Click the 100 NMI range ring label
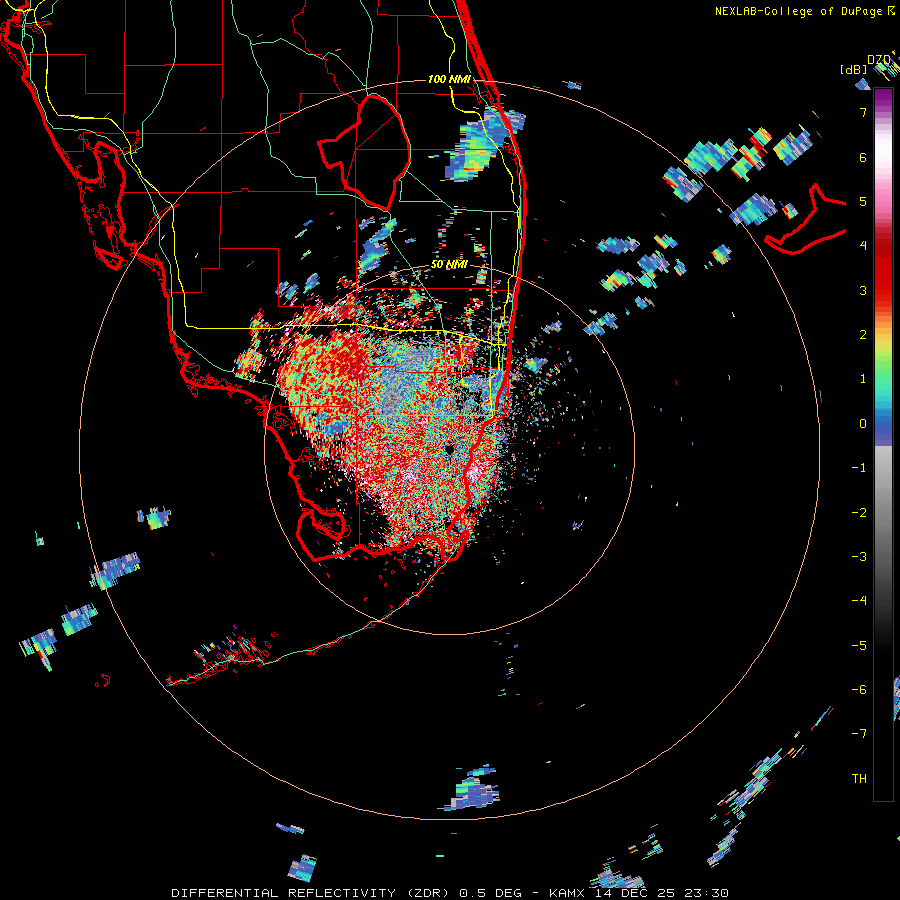 pyautogui.click(x=449, y=79)
